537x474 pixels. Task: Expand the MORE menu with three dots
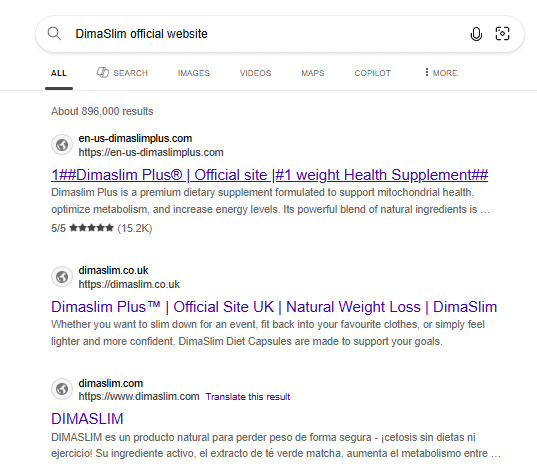point(441,73)
